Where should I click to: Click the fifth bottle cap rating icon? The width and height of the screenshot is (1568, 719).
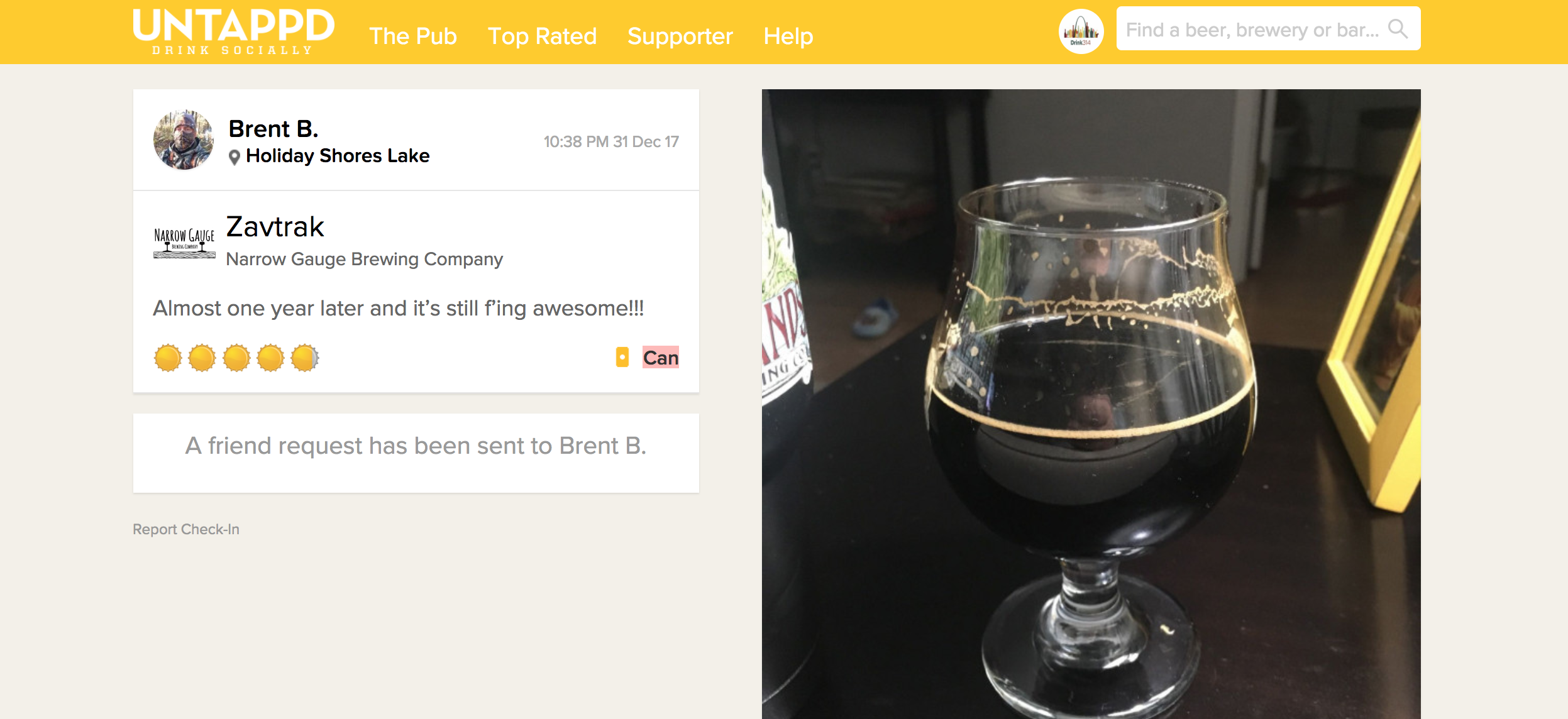(x=305, y=358)
